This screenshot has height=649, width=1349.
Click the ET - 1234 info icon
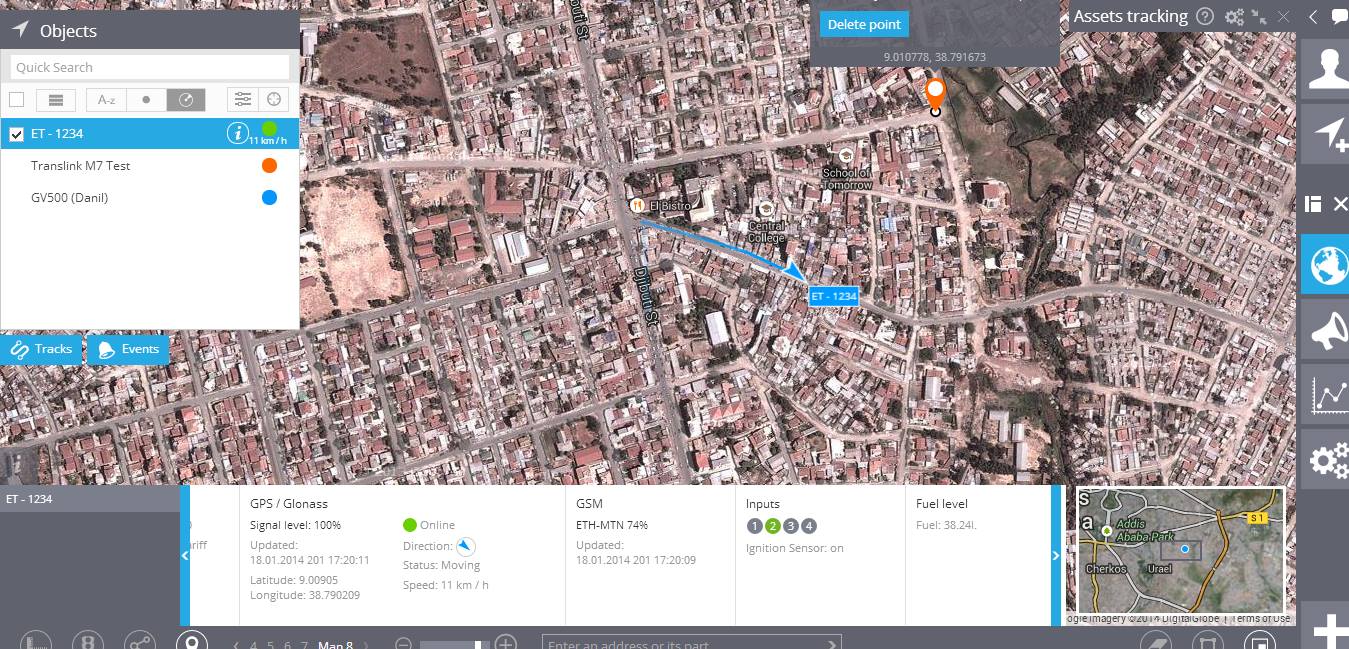point(237,133)
